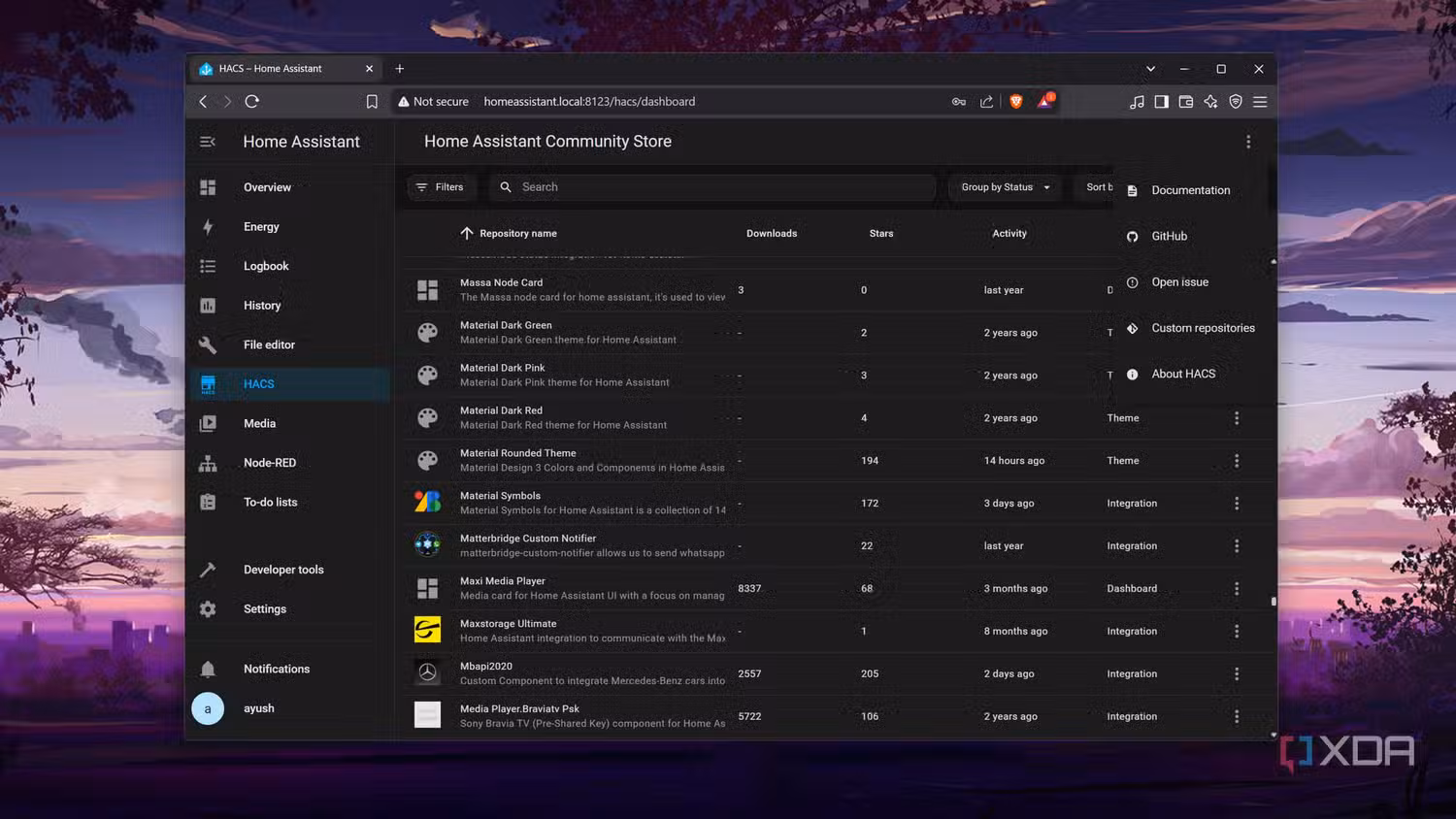Open Material Symbols row options menu
1456x819 pixels.
point(1237,504)
